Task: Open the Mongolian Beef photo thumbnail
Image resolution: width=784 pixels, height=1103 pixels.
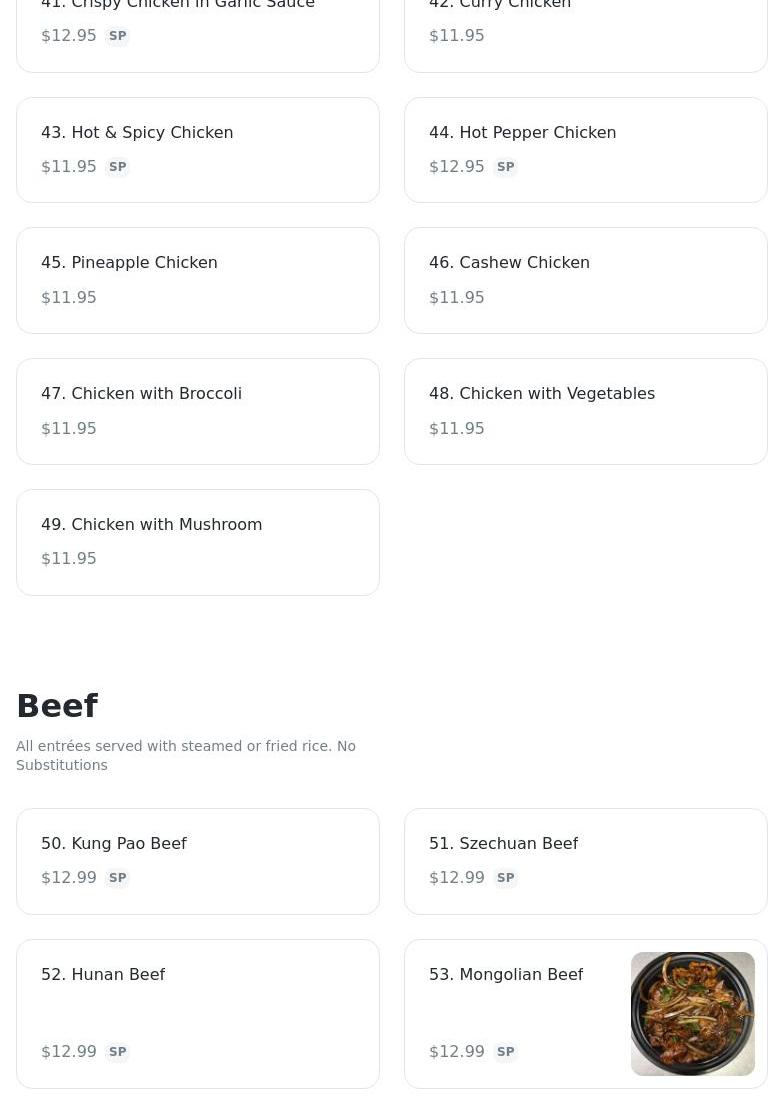Action: click(x=692, y=1013)
